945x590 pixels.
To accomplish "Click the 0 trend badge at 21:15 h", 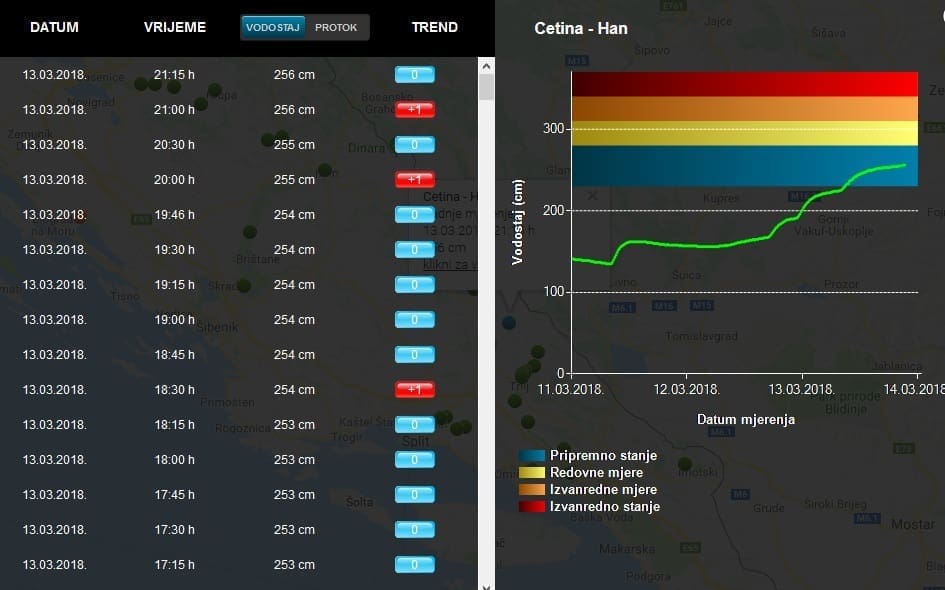I will click(414, 75).
